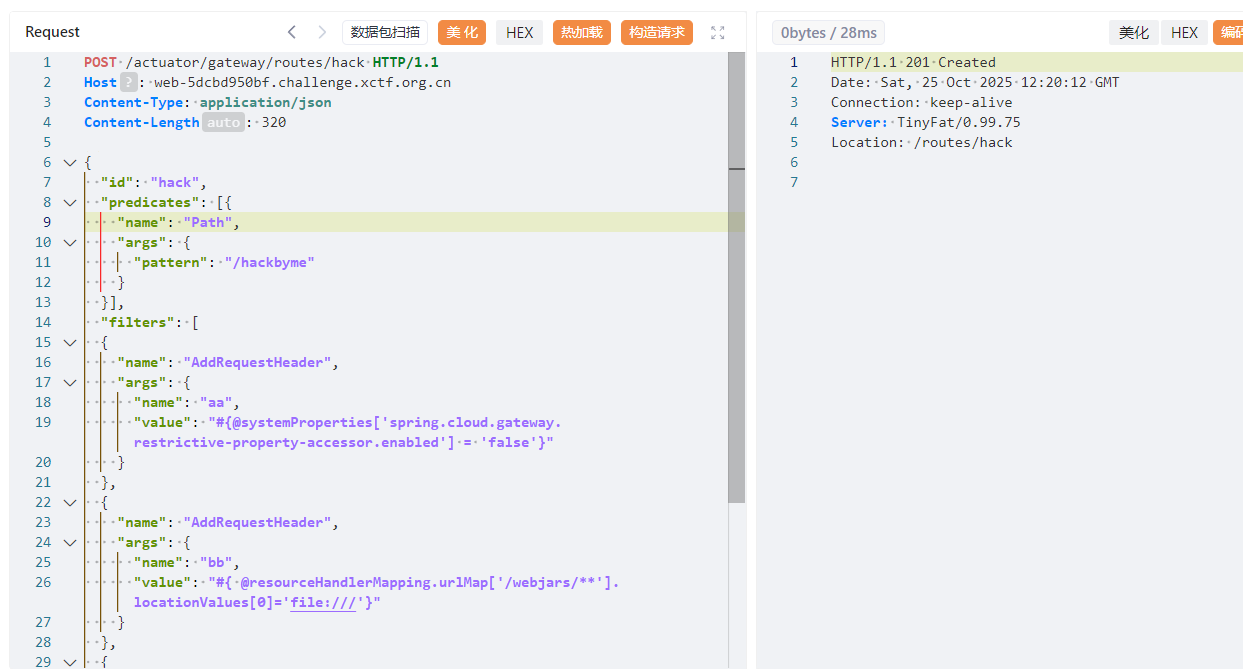Click the 构造请求 build request button
Image resolution: width=1243 pixels, height=669 pixels.
[656, 32]
